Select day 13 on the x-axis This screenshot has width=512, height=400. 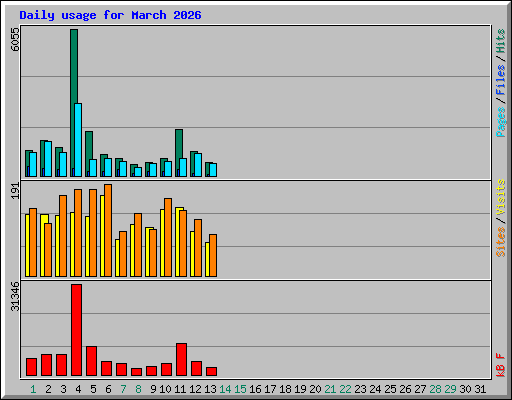coord(210,389)
